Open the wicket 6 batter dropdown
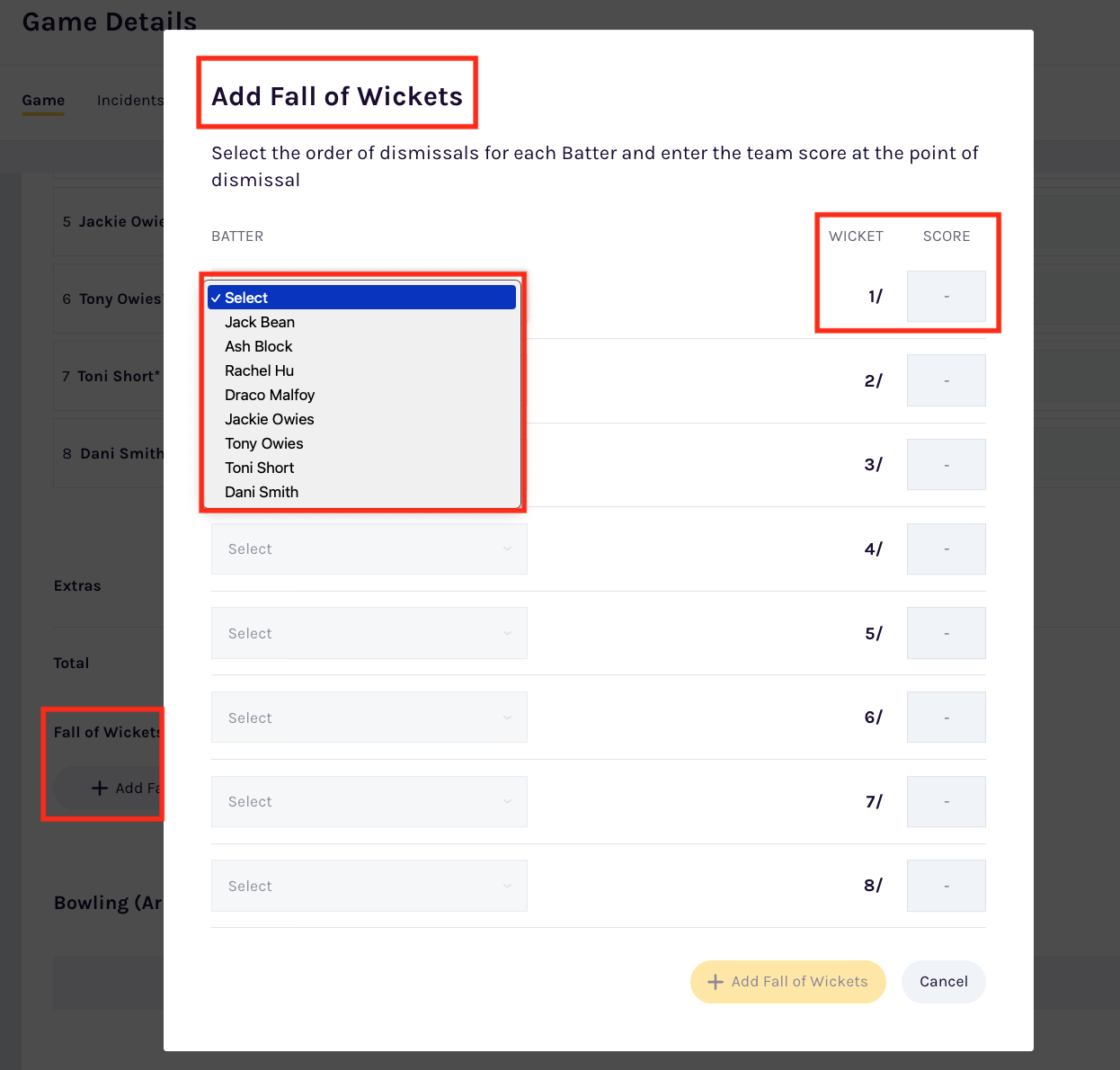Screen dimensions: 1120x1070 pos(369,718)
